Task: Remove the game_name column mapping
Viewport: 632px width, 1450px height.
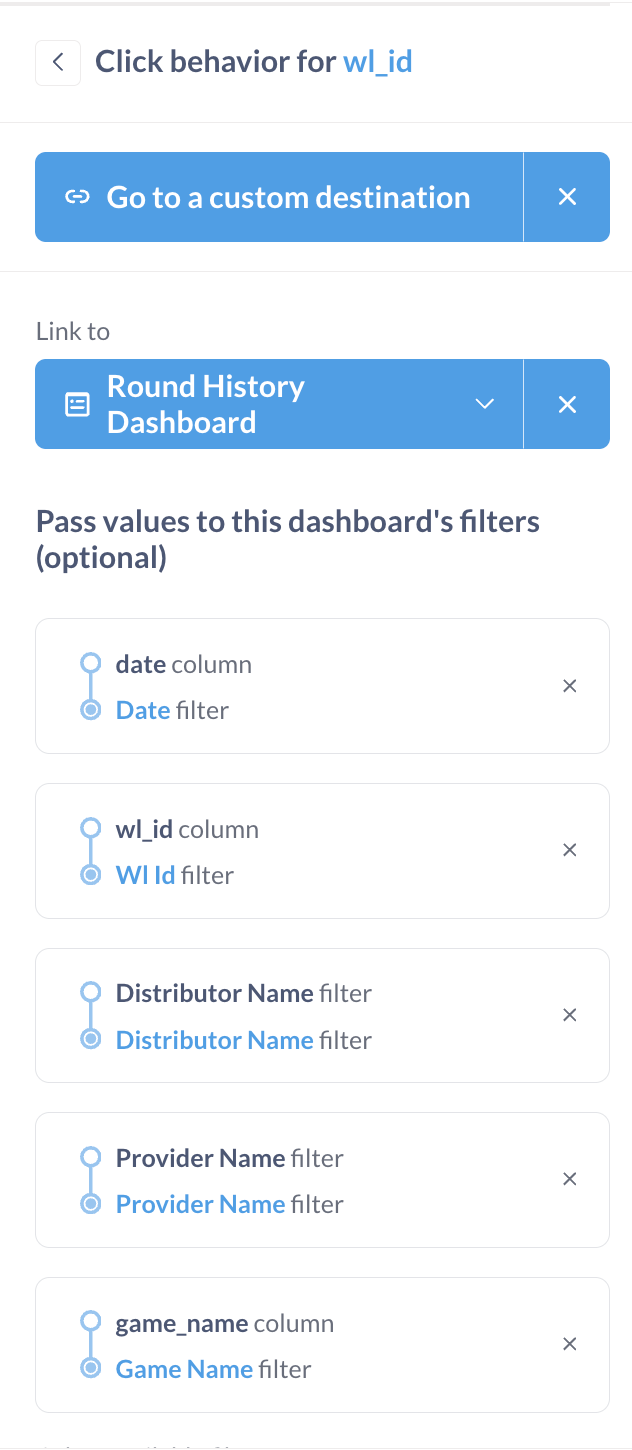Action: tap(570, 1344)
